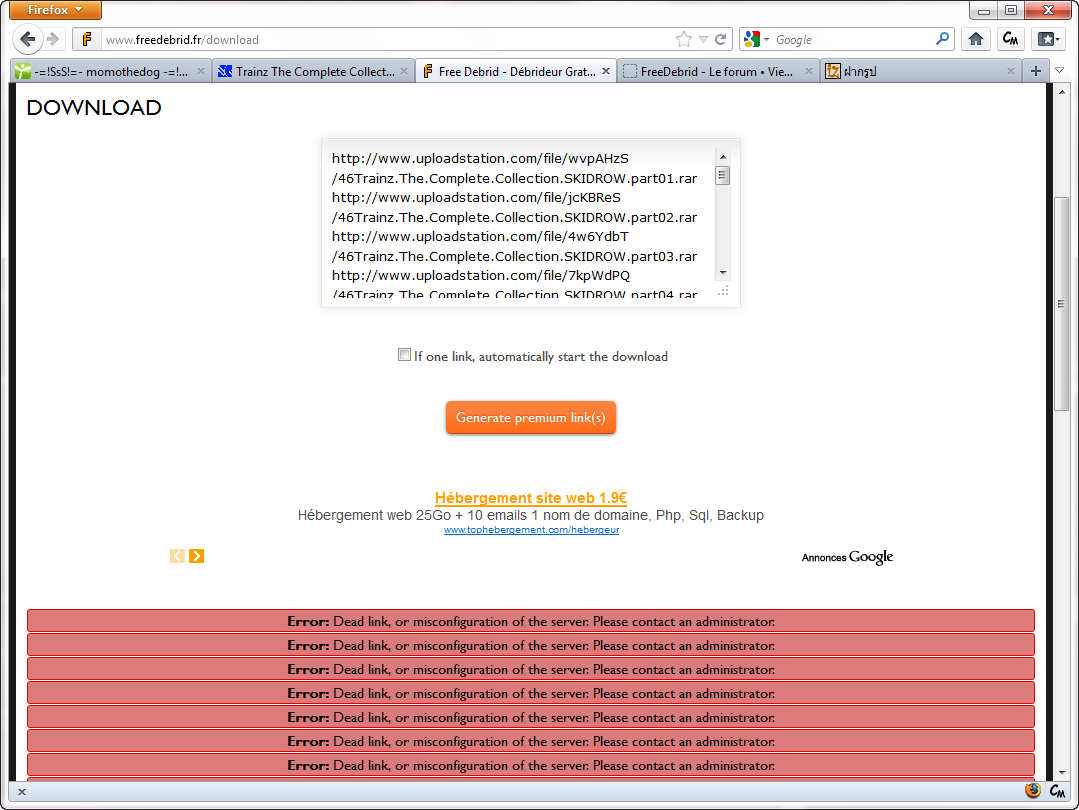The height and width of the screenshot is (810, 1079).
Task: Close the ฝากรูป tab
Action: 1011,71
